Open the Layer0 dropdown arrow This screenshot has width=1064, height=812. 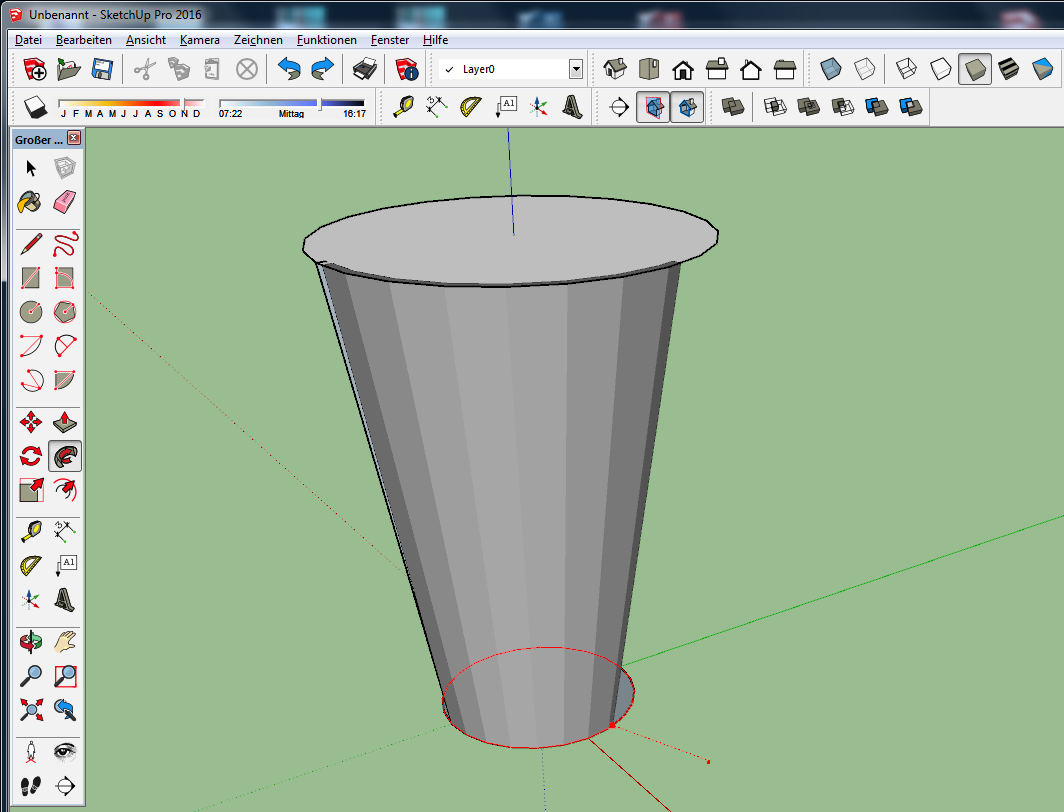(x=575, y=69)
